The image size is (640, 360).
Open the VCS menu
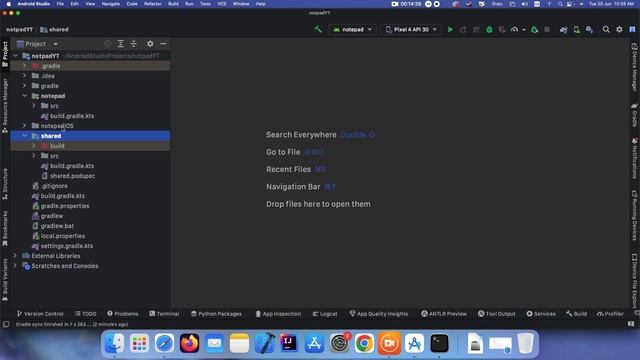(x=222, y=4)
